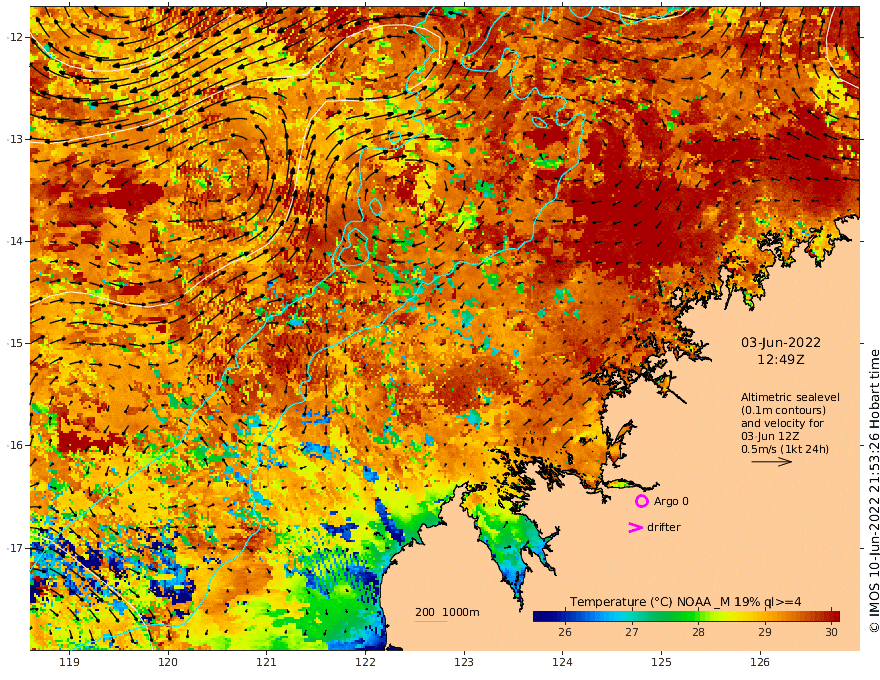The height and width of the screenshot is (680, 880).
Task: Click the "Temperature (°C) NOAA _M 19% ql>=4" title
Action: 685,601
